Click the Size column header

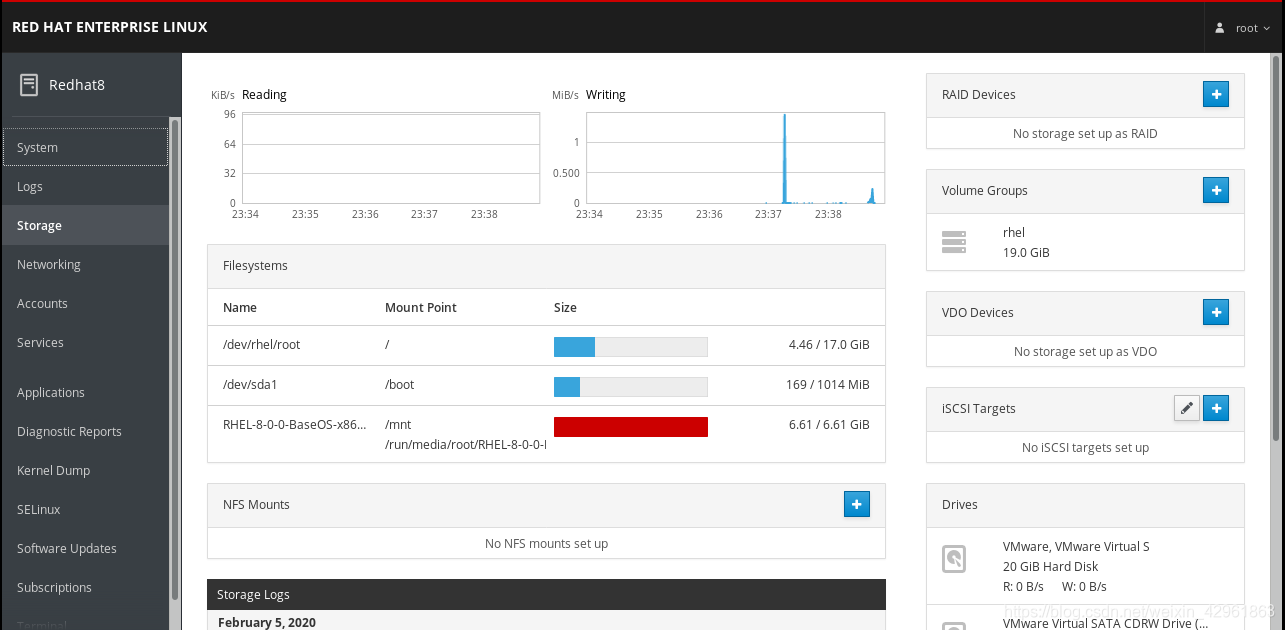coord(565,308)
